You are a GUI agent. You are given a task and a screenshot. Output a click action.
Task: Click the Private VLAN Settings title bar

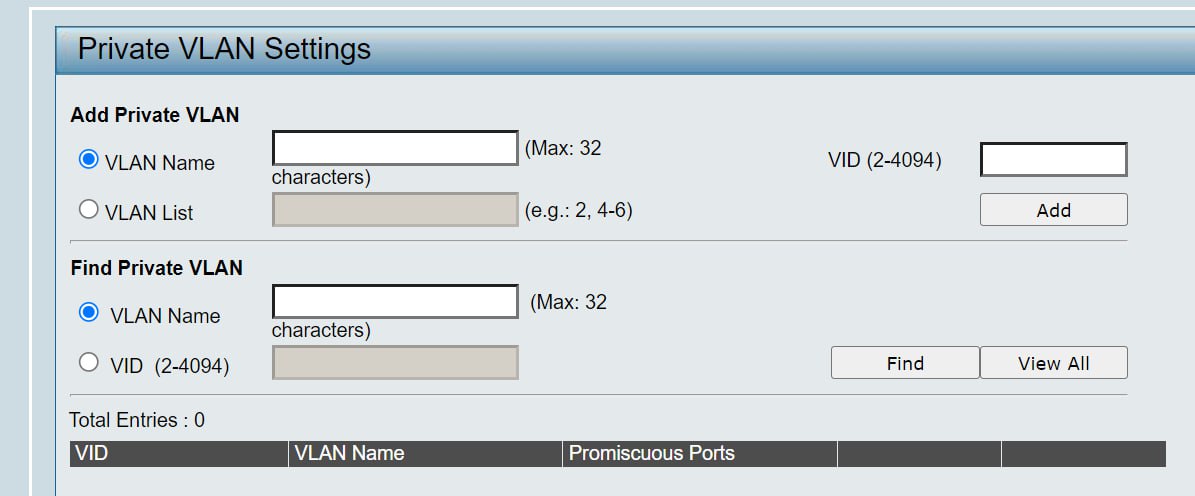(625, 50)
